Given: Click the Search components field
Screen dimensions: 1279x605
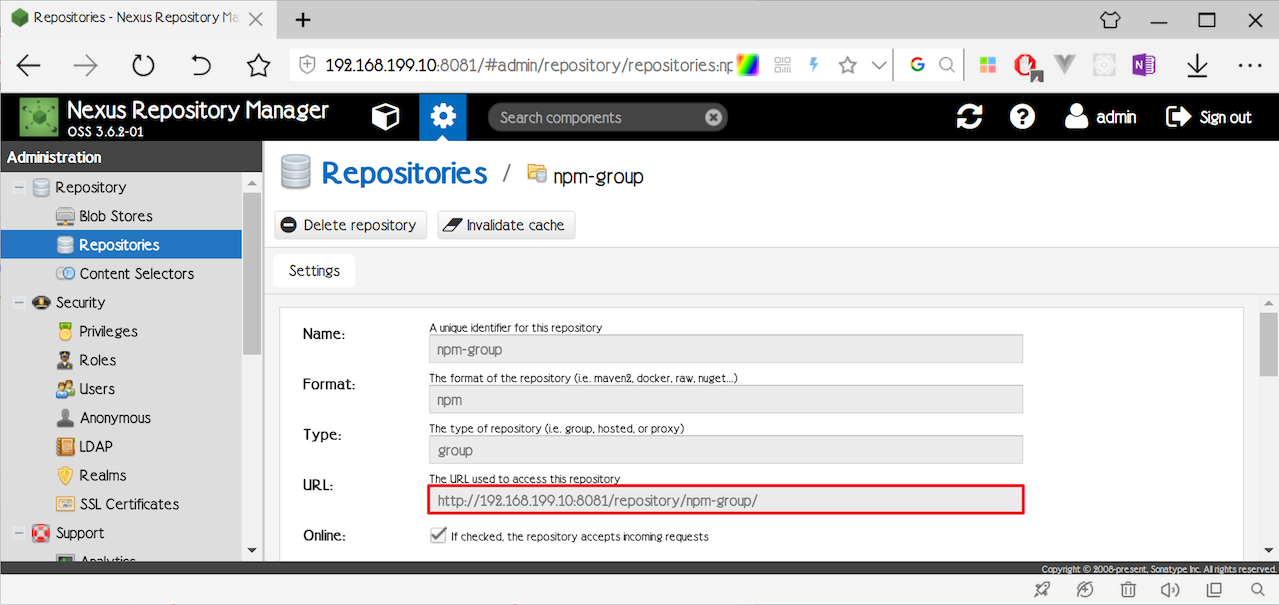Looking at the screenshot, I should (607, 117).
